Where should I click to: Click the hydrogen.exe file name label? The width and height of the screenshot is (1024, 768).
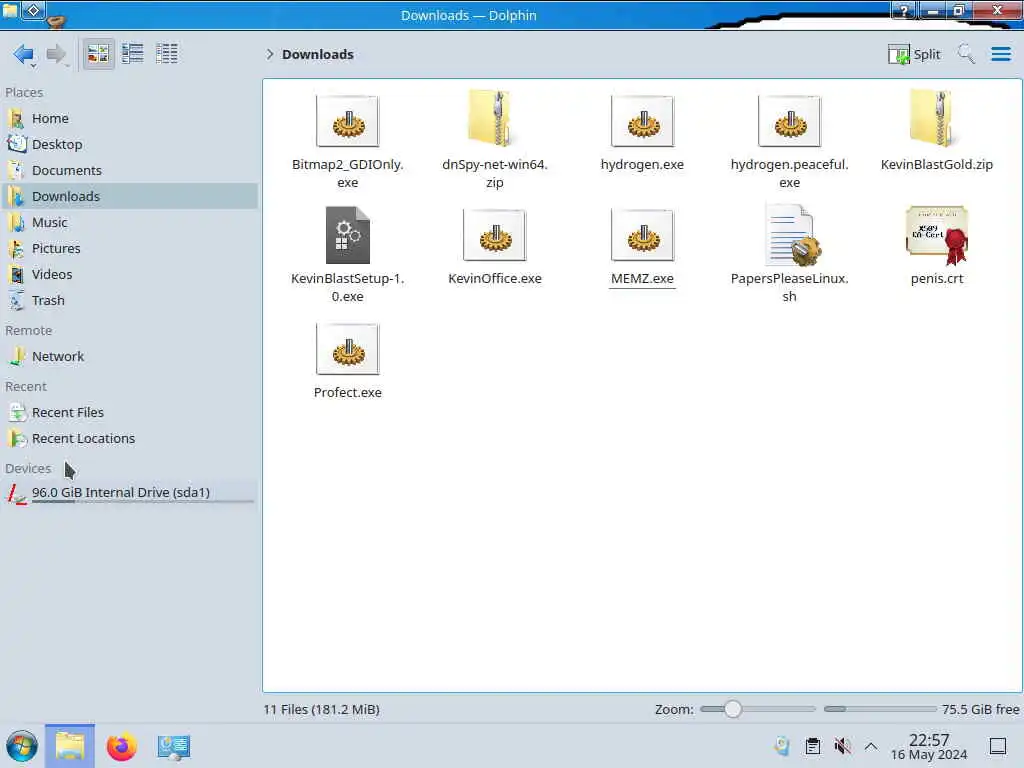[x=643, y=165]
